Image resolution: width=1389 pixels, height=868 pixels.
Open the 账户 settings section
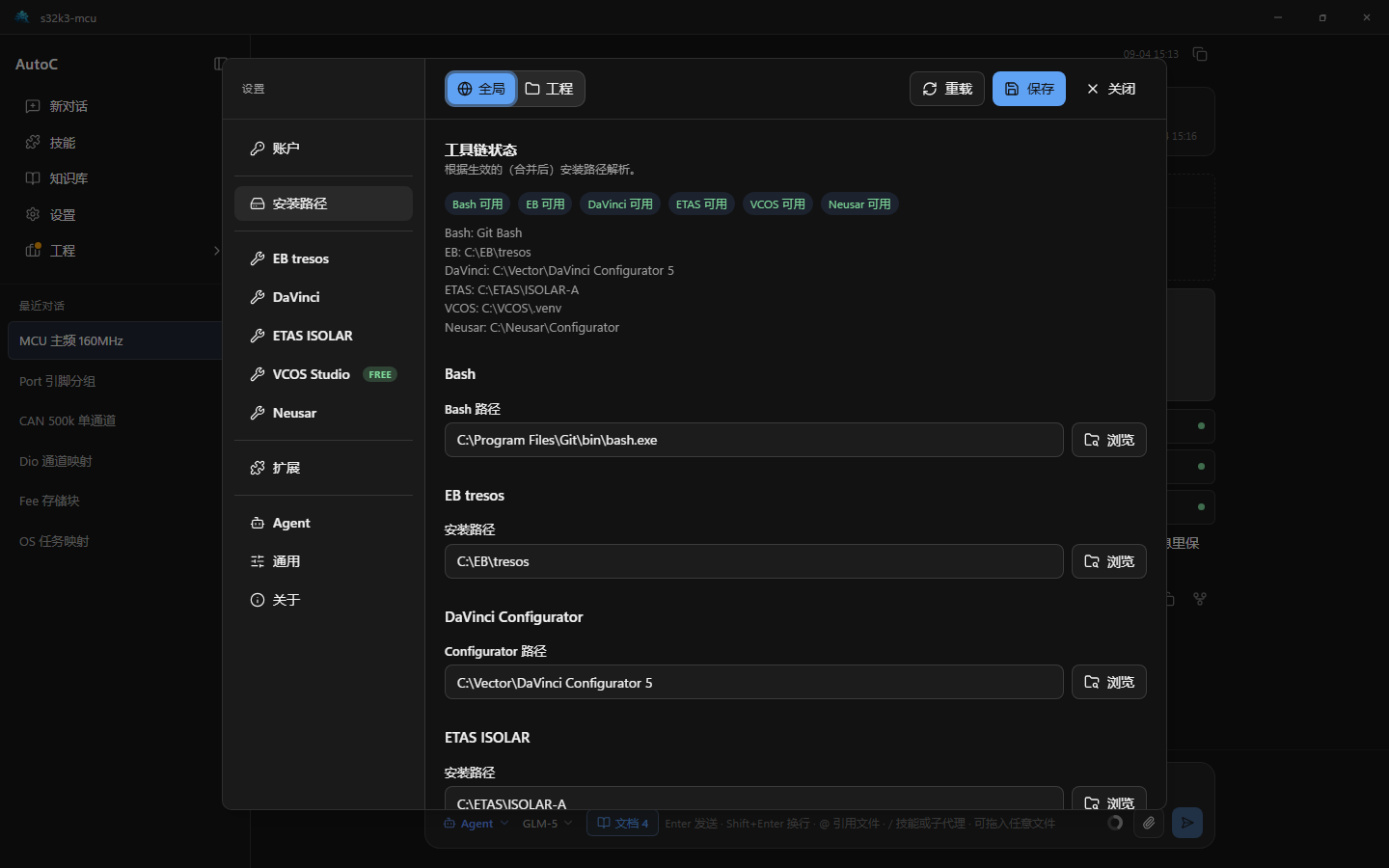323,149
